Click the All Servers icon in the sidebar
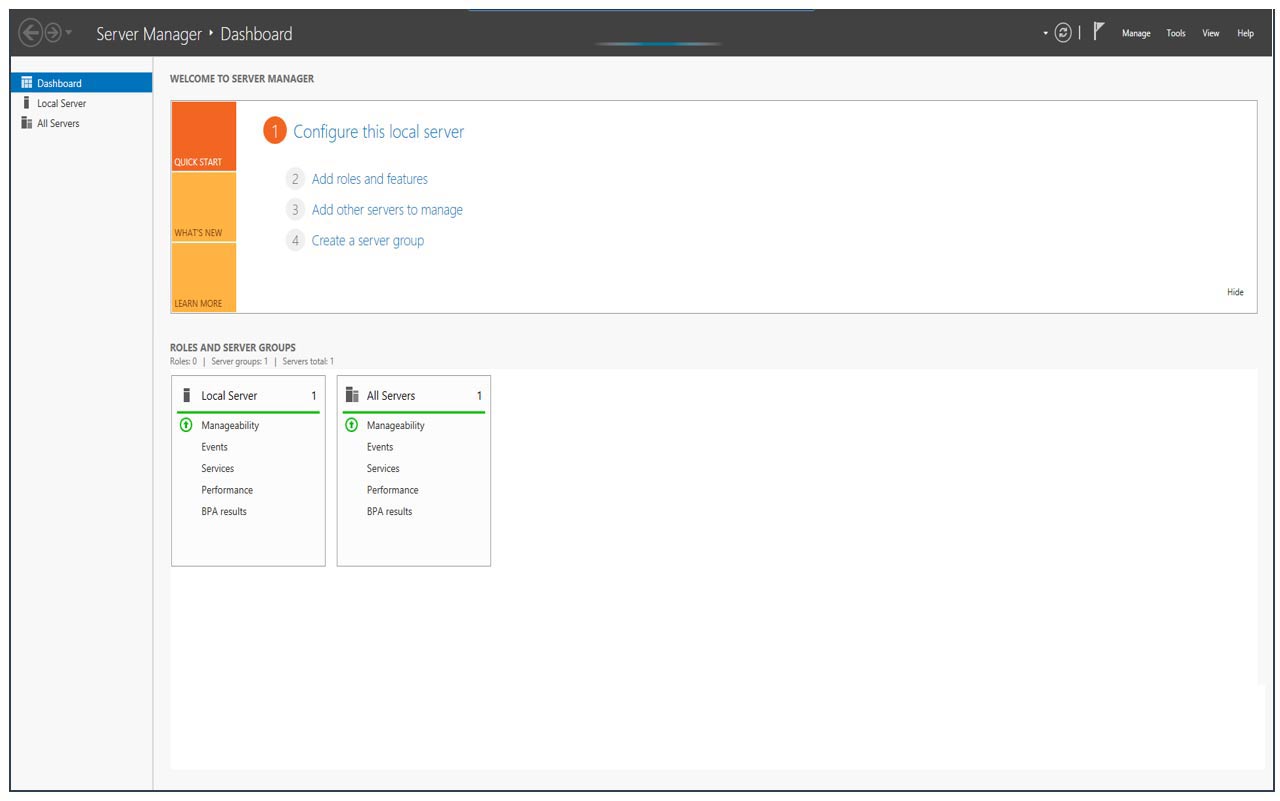The height and width of the screenshot is (801, 1280). pyautogui.click(x=27, y=123)
